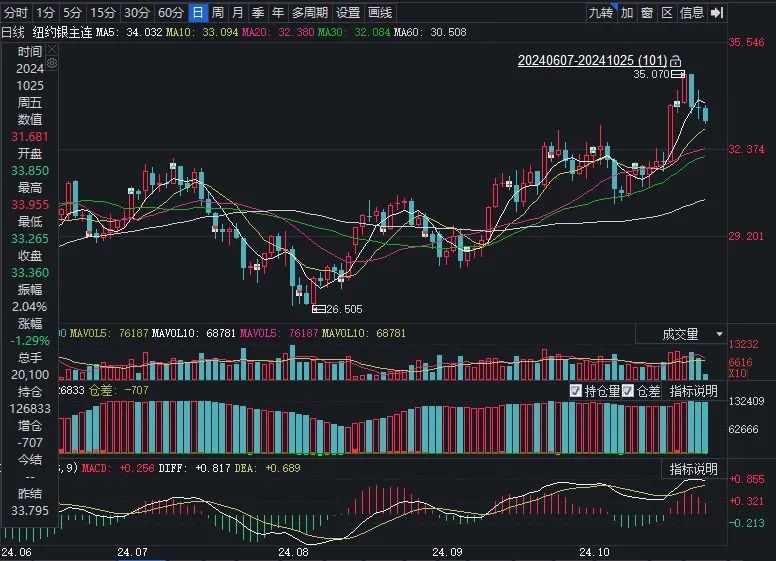Open 指标说明 for the MACD panel
The width and height of the screenshot is (776, 561).
coord(693,469)
